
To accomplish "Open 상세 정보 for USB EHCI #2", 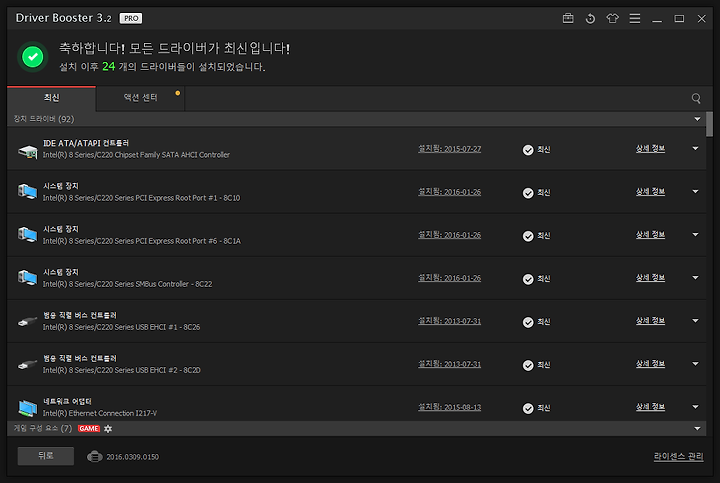I will tap(650, 364).
